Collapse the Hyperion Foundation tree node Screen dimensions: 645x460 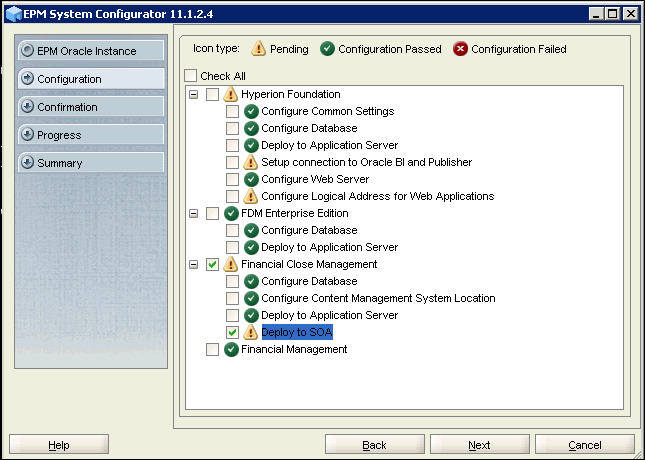point(193,94)
